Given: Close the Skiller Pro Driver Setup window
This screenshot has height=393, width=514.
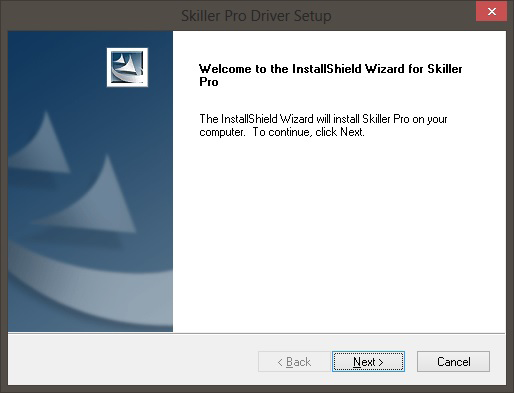Looking at the screenshot, I should 491,12.
